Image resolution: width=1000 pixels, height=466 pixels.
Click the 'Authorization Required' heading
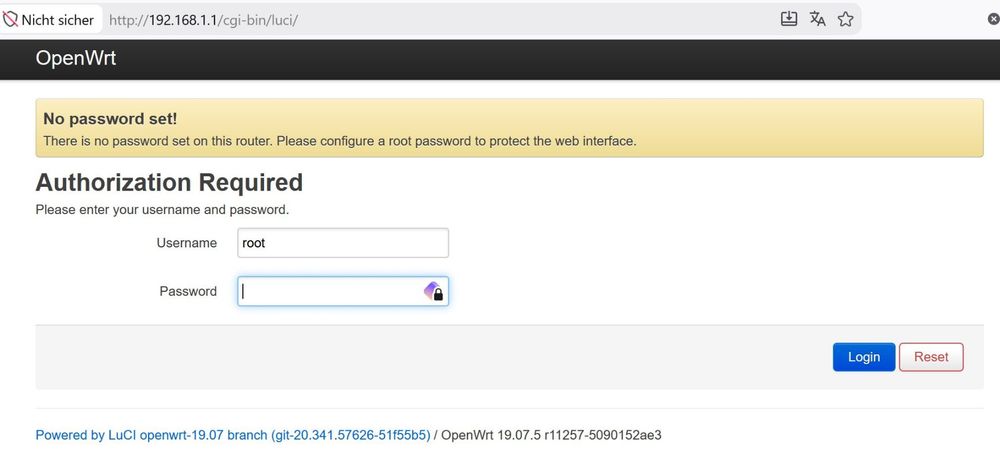[169, 182]
